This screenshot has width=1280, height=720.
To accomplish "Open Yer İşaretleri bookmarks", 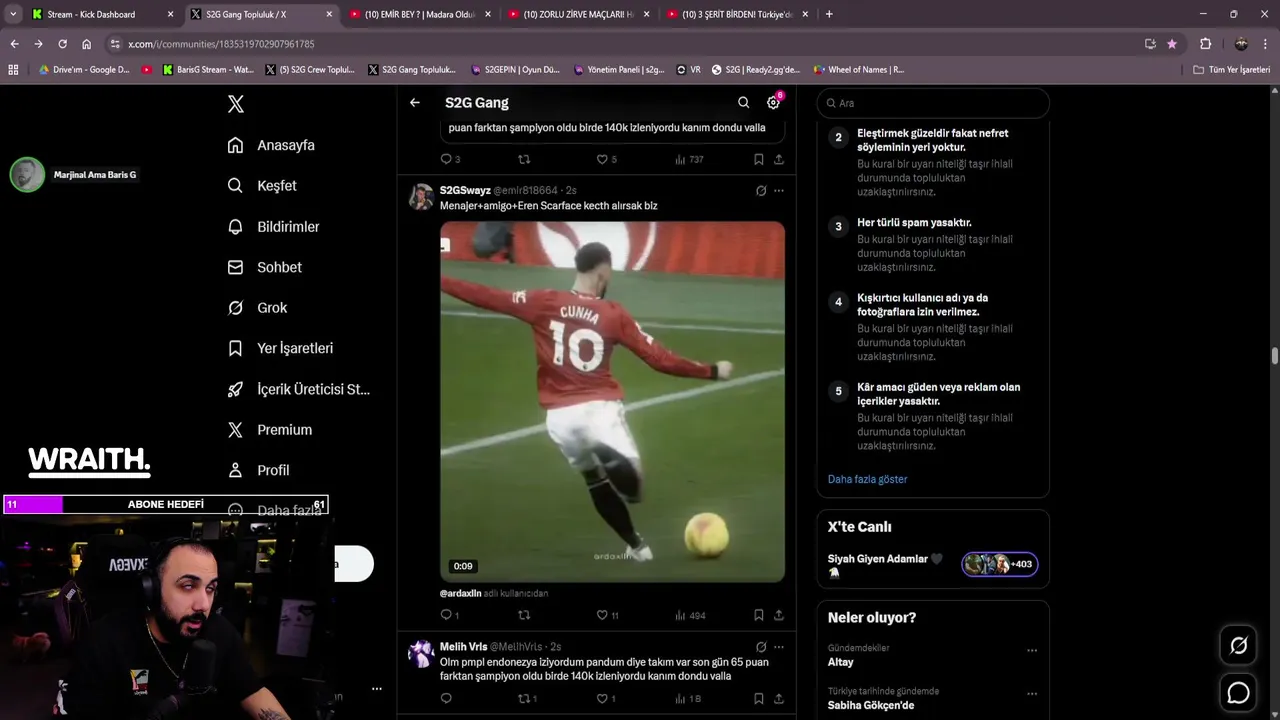I will (280, 348).
